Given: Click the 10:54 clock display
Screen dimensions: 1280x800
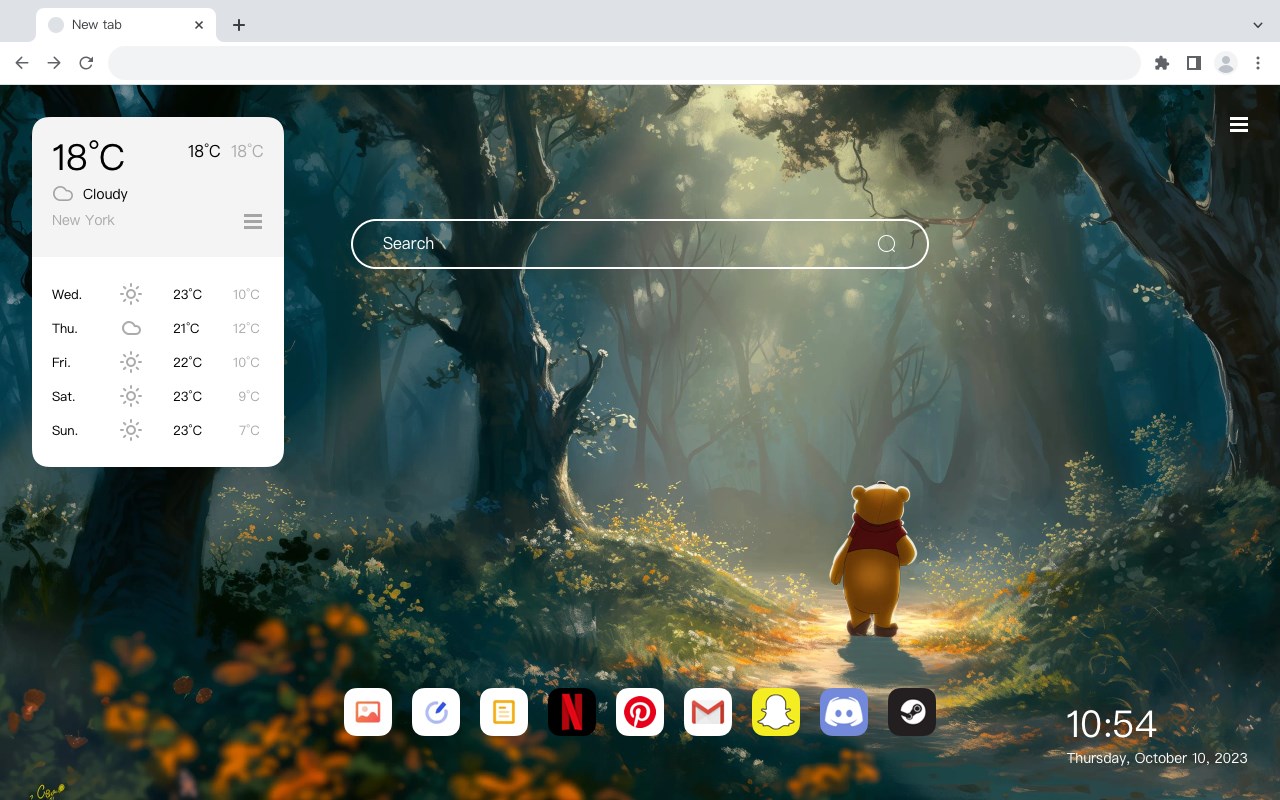Looking at the screenshot, I should point(1111,724).
